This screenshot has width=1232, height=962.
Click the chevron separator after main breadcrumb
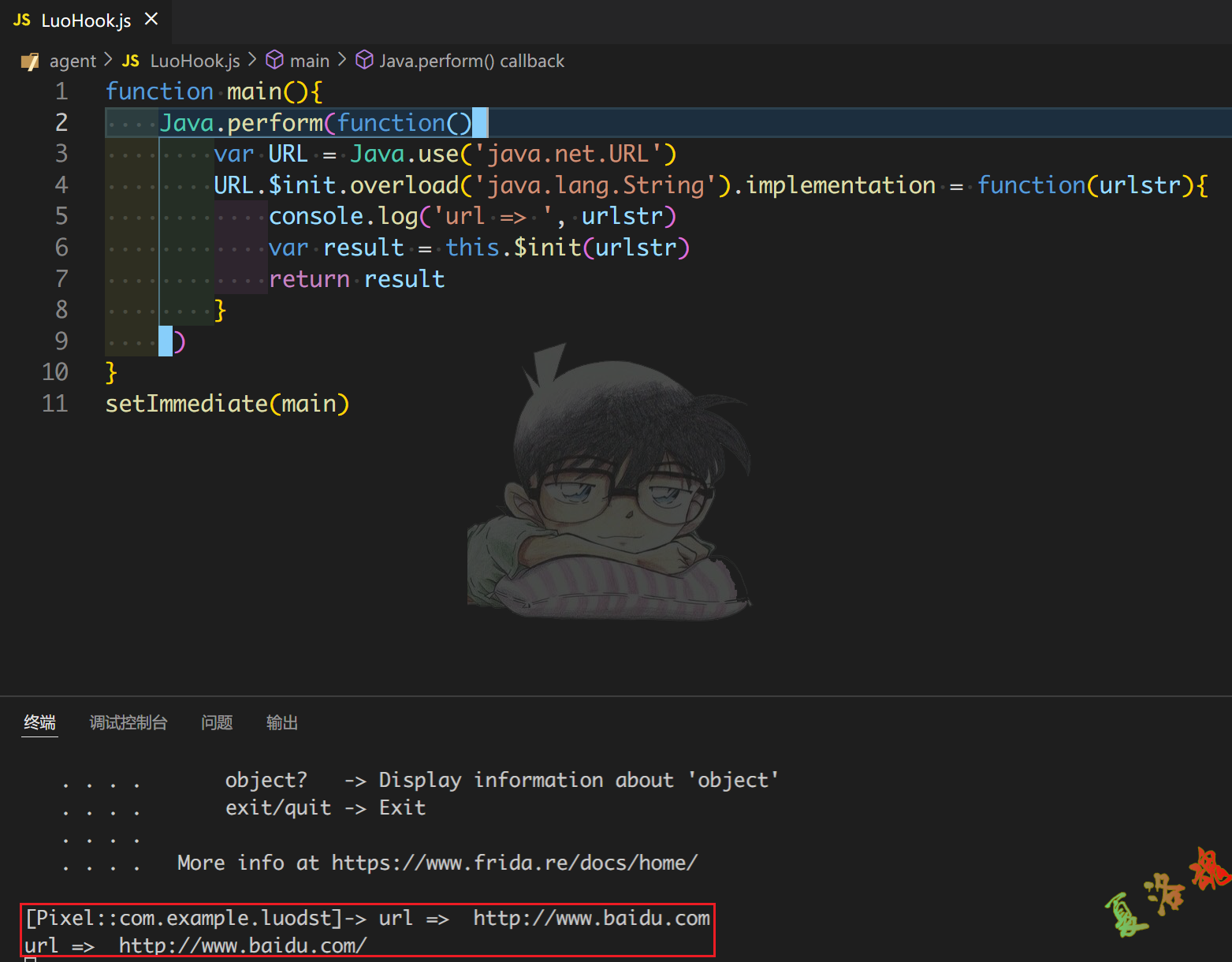tap(341, 60)
